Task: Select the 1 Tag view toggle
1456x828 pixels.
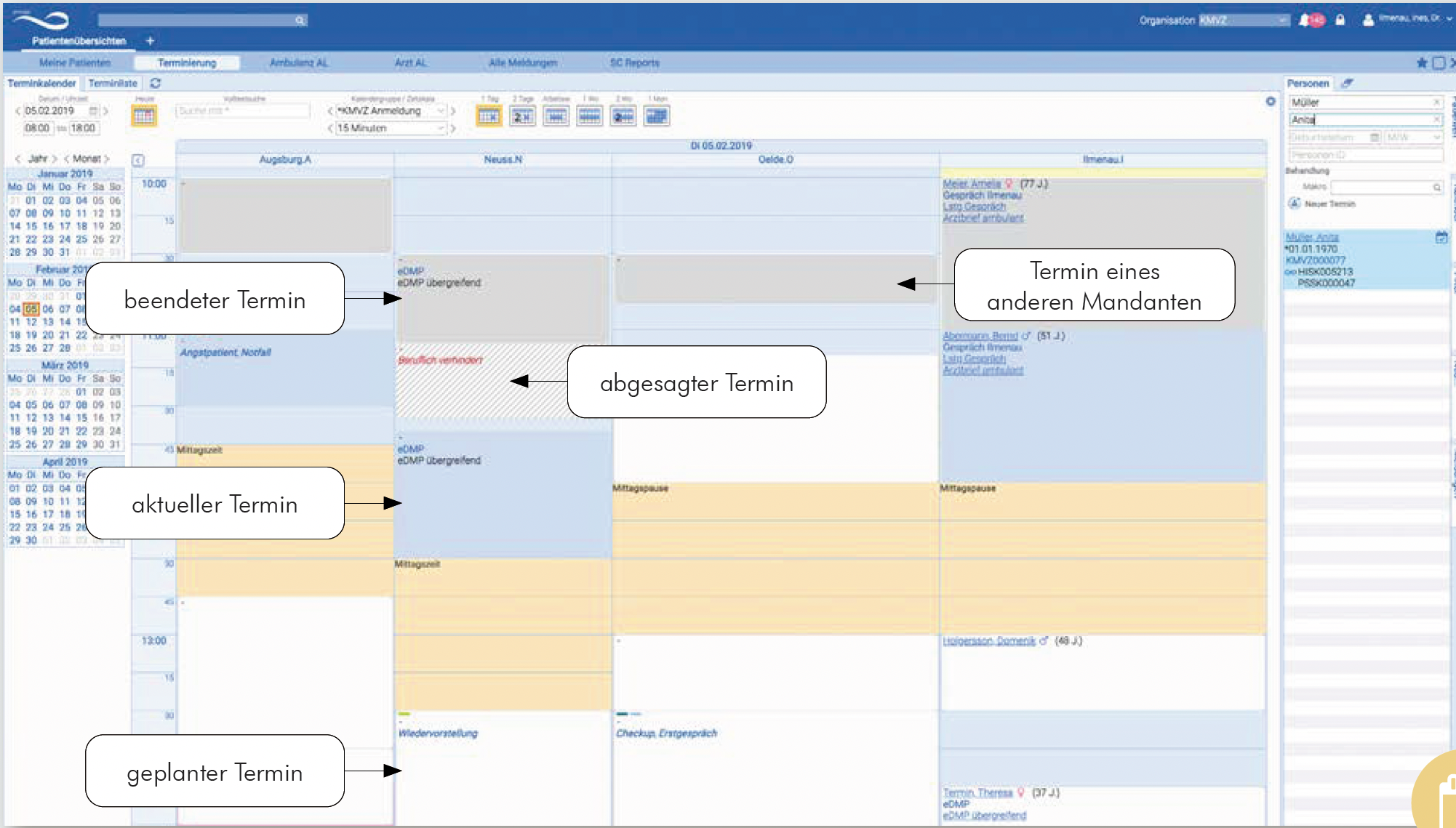Action: 489,116
